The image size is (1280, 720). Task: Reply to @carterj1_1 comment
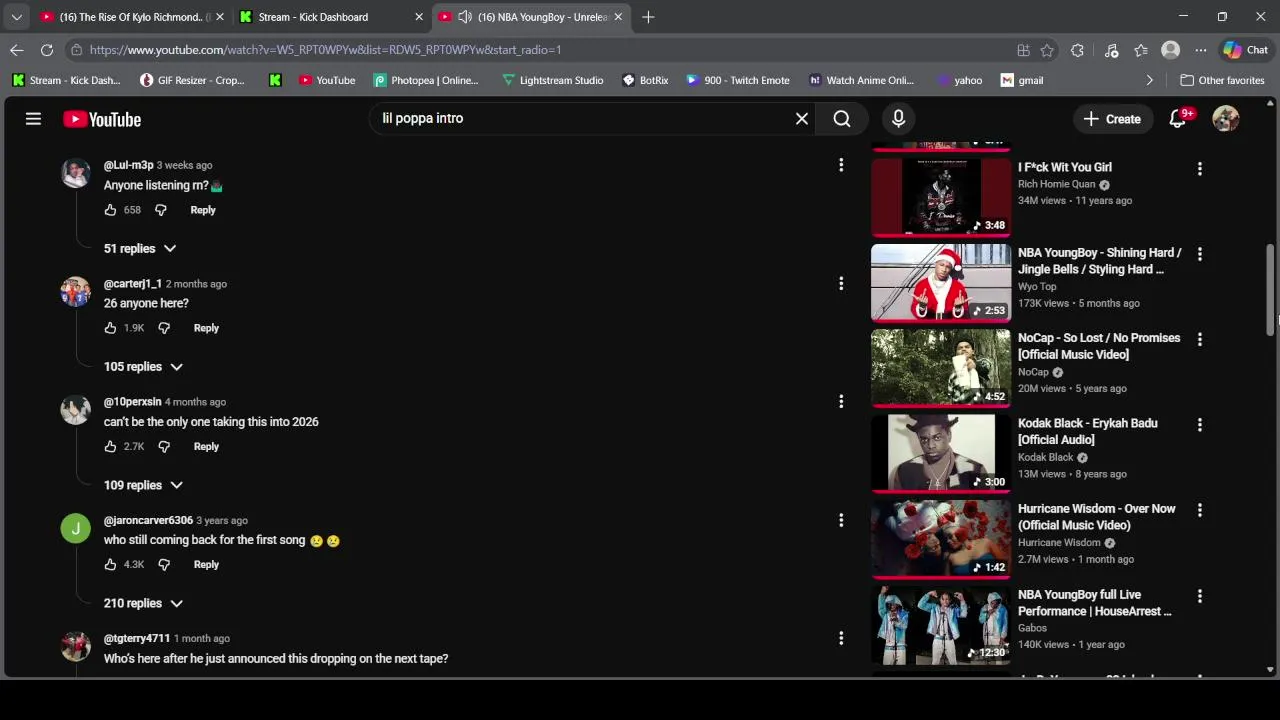point(206,328)
